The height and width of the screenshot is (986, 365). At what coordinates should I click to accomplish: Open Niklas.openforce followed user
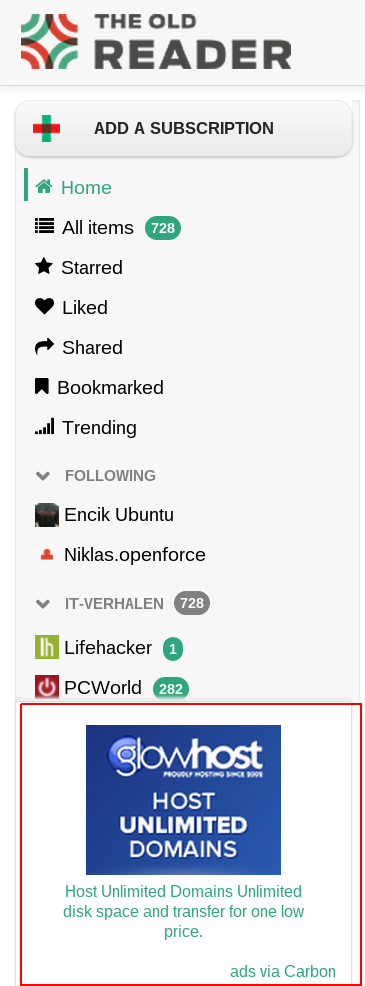point(120,555)
